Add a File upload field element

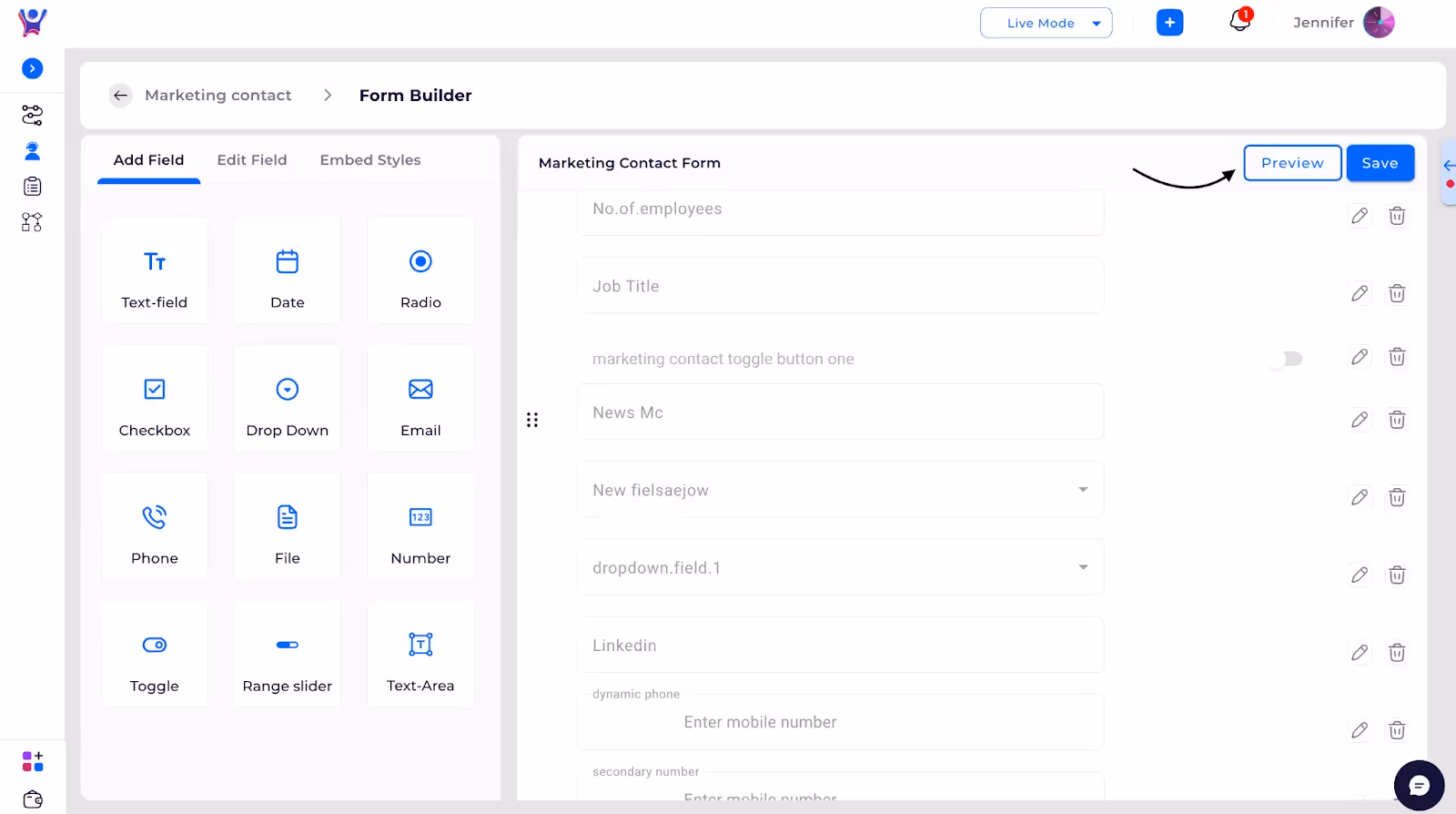pos(288,525)
